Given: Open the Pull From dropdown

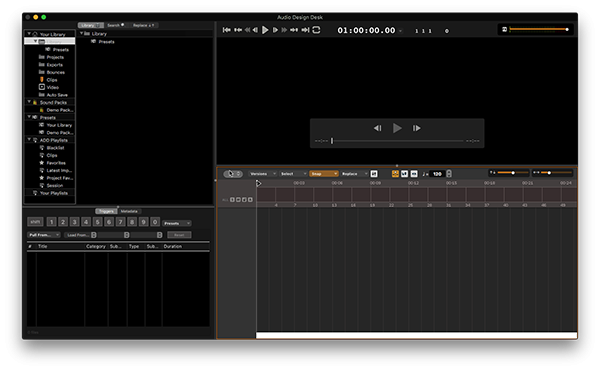Looking at the screenshot, I should pos(44,235).
